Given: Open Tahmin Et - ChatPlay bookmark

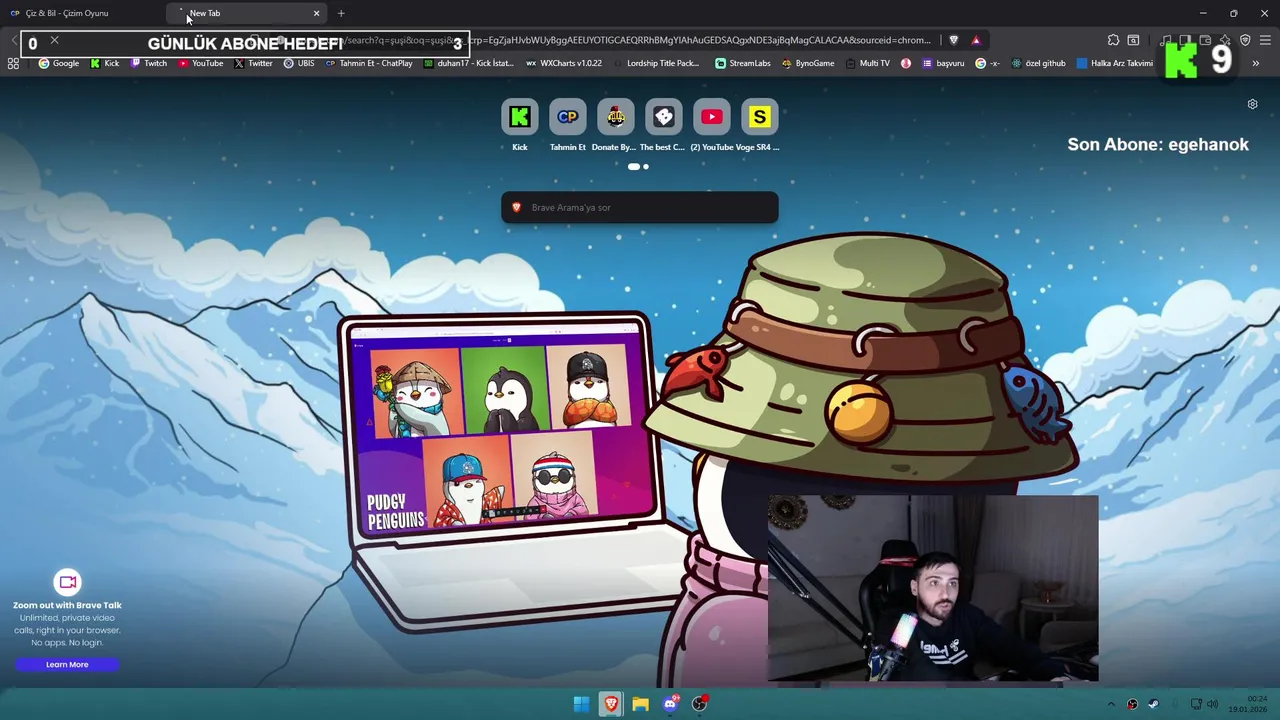Looking at the screenshot, I should coord(369,63).
